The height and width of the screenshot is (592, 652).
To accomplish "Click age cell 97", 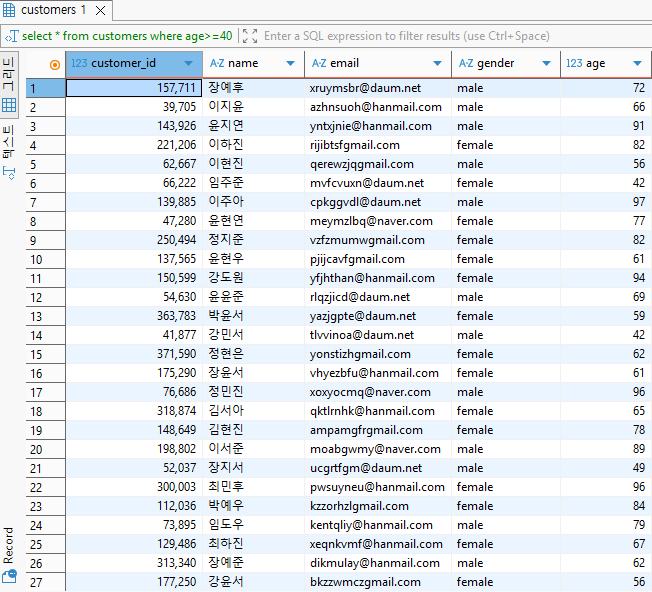I will pos(605,202).
